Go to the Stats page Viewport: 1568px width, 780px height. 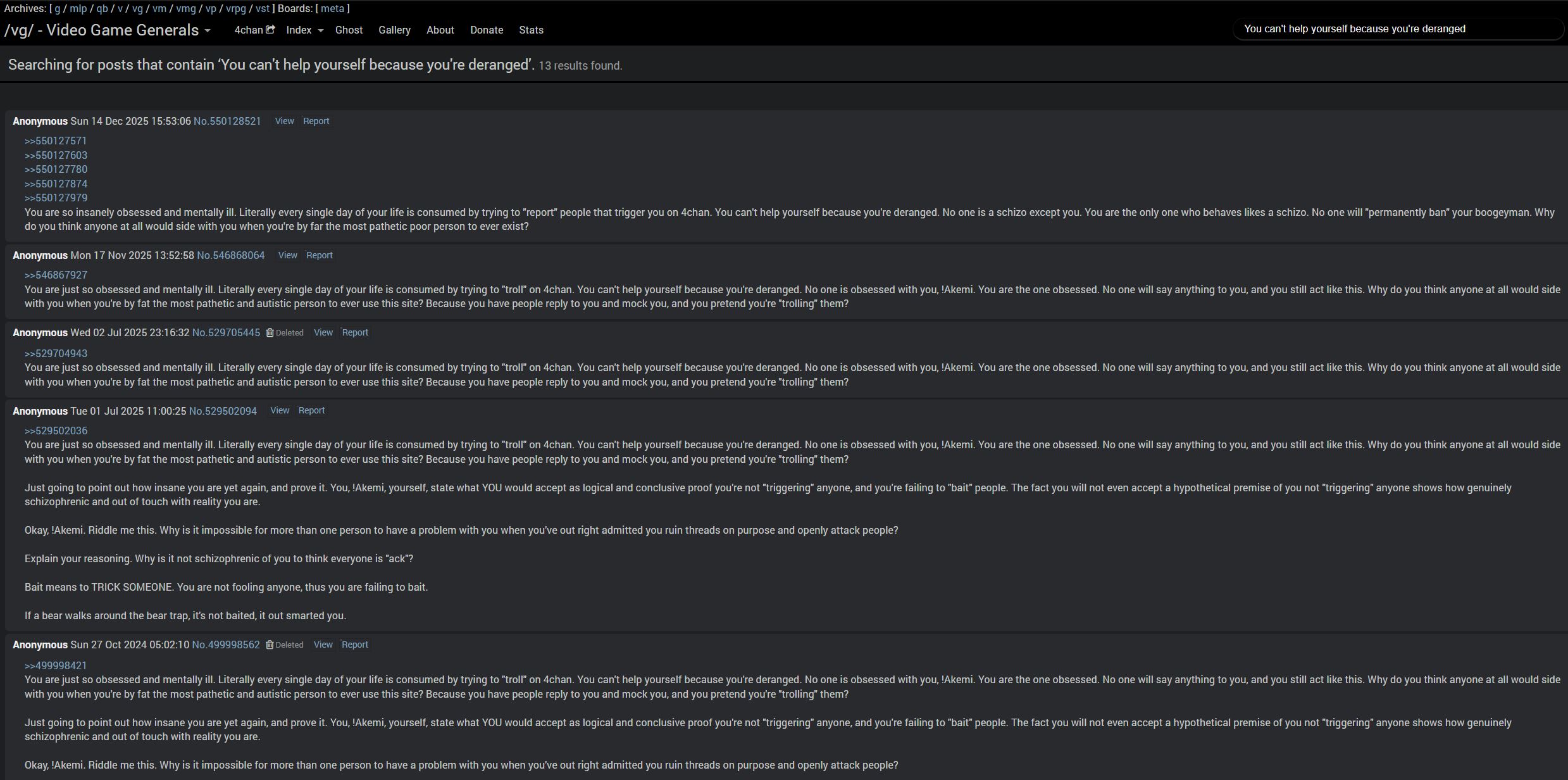(531, 30)
